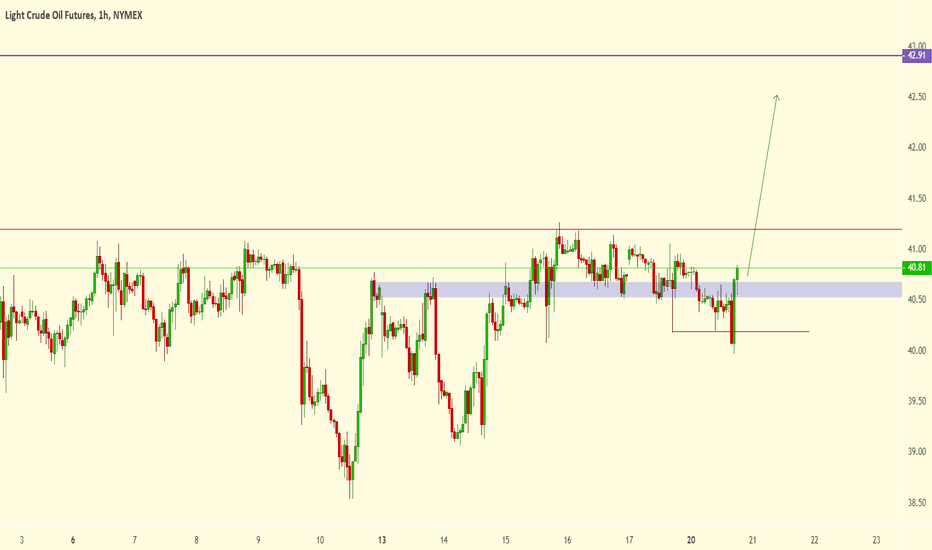Click date axis label 16
This screenshot has width=932, height=550.
point(568,540)
